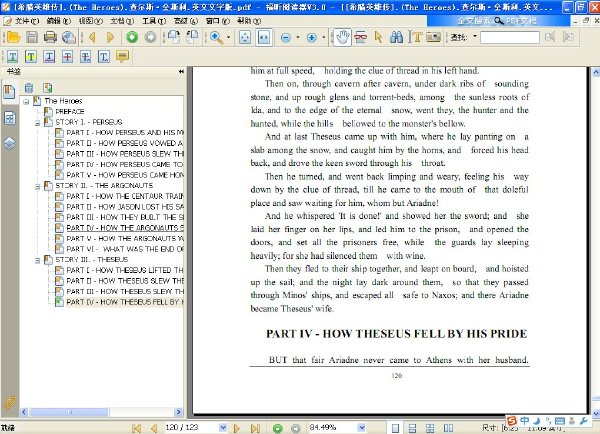Click the bookmark panel horizontal scrollbar thumb
Viewport: 600px width, 434px height.
click(69, 412)
